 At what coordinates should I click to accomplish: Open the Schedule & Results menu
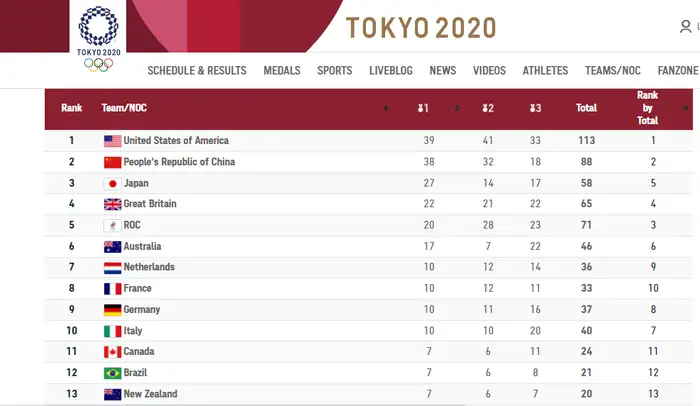click(x=197, y=71)
